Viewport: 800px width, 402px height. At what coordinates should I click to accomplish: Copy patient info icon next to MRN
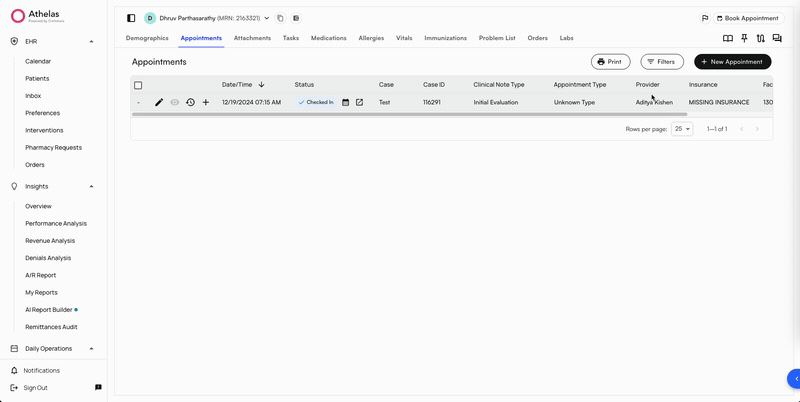click(x=280, y=18)
